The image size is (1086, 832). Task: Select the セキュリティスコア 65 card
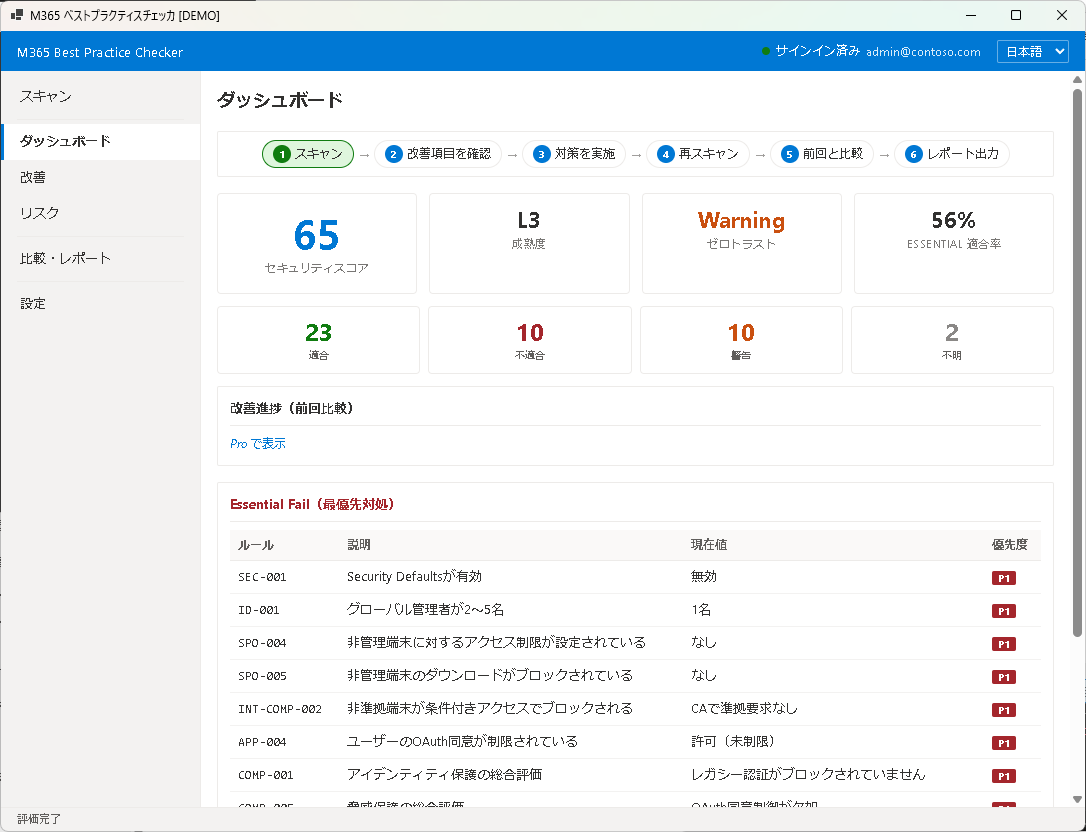pyautogui.click(x=316, y=242)
